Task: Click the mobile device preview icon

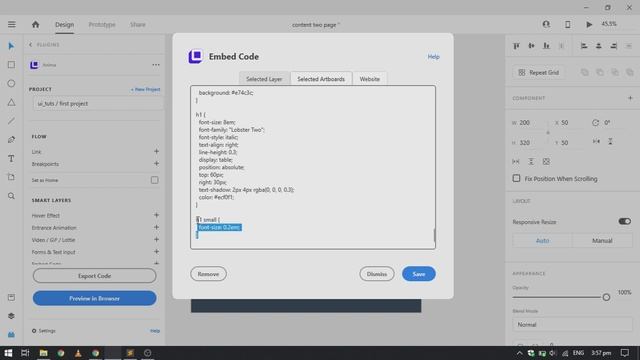Action: (568, 24)
